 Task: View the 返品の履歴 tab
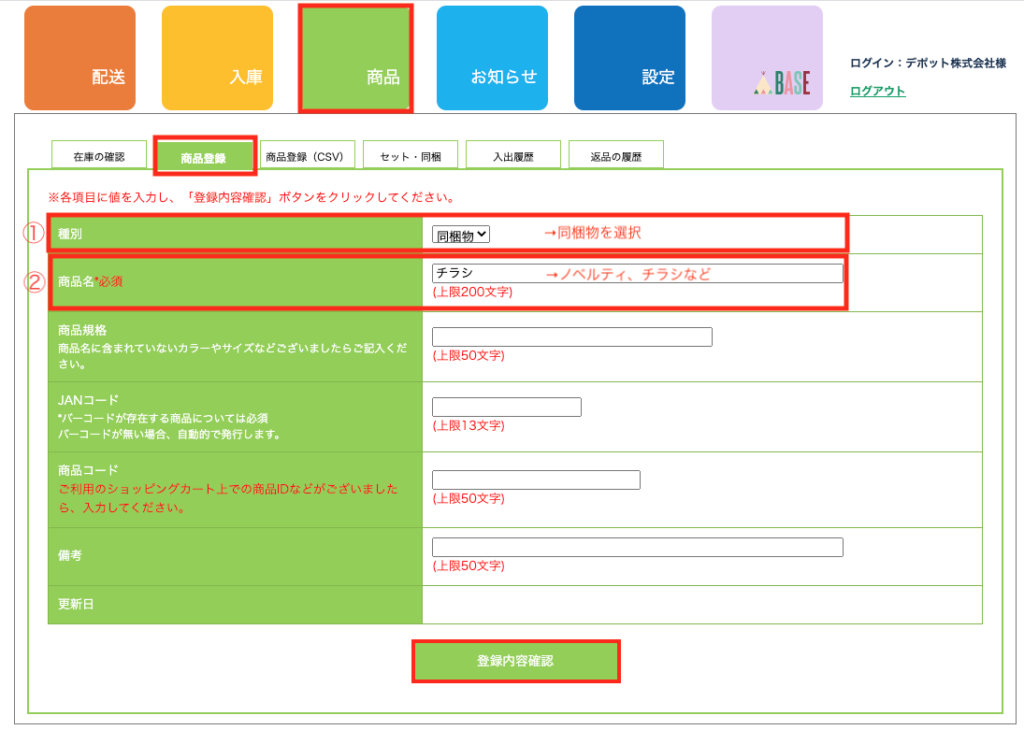615,156
